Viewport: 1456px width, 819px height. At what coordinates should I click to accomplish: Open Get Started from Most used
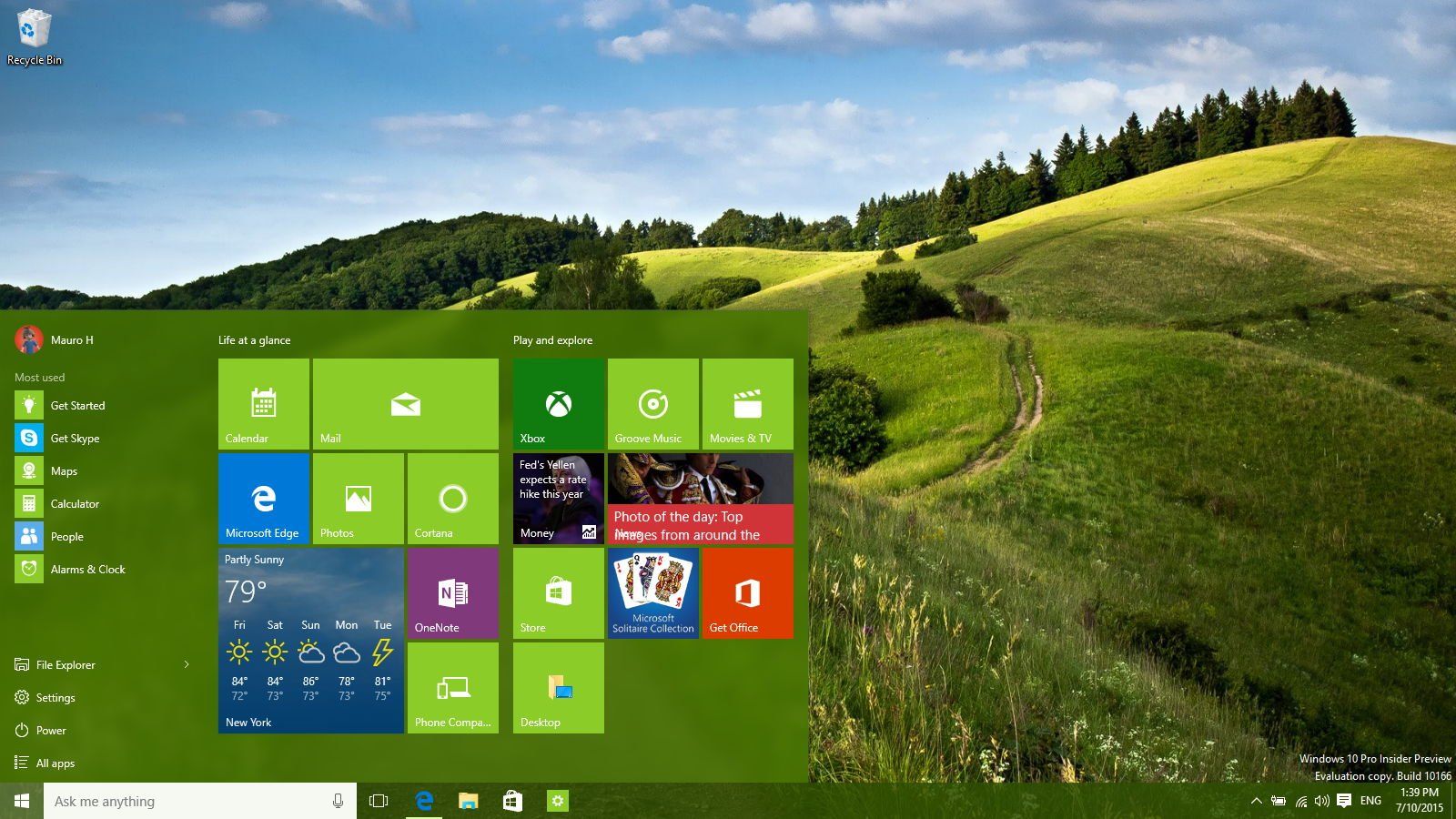pos(106,405)
